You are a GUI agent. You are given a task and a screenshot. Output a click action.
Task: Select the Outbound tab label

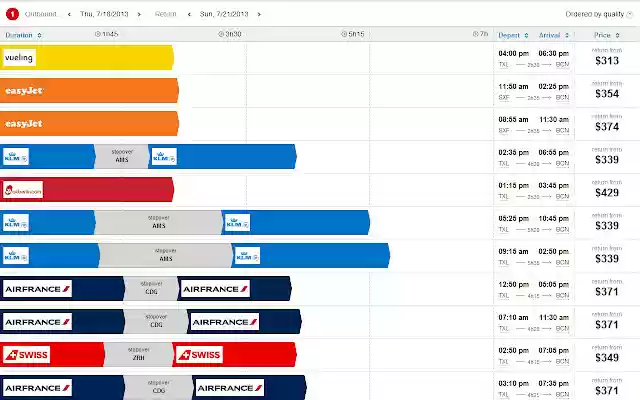[40, 14]
